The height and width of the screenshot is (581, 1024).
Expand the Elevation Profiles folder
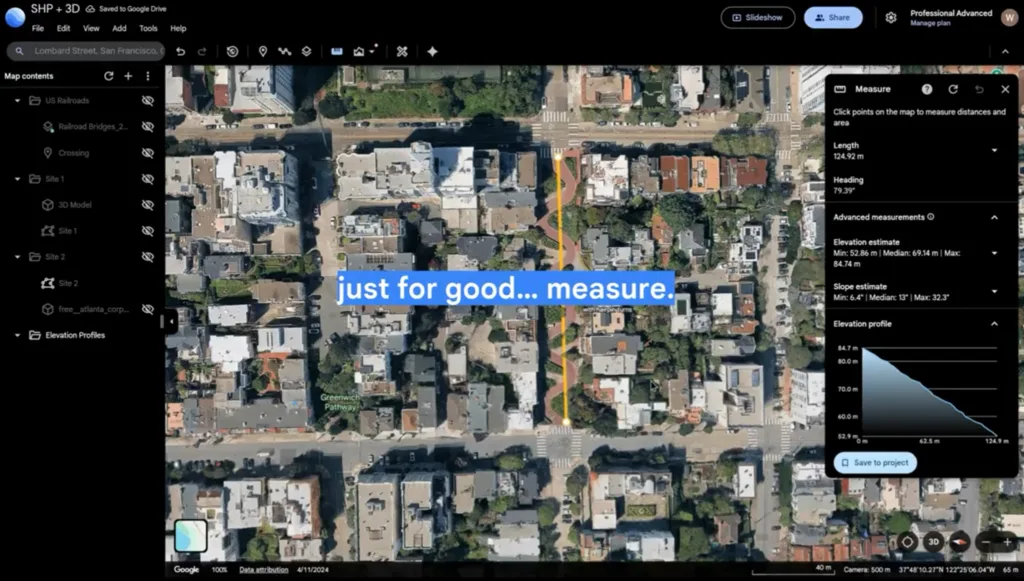(18, 336)
